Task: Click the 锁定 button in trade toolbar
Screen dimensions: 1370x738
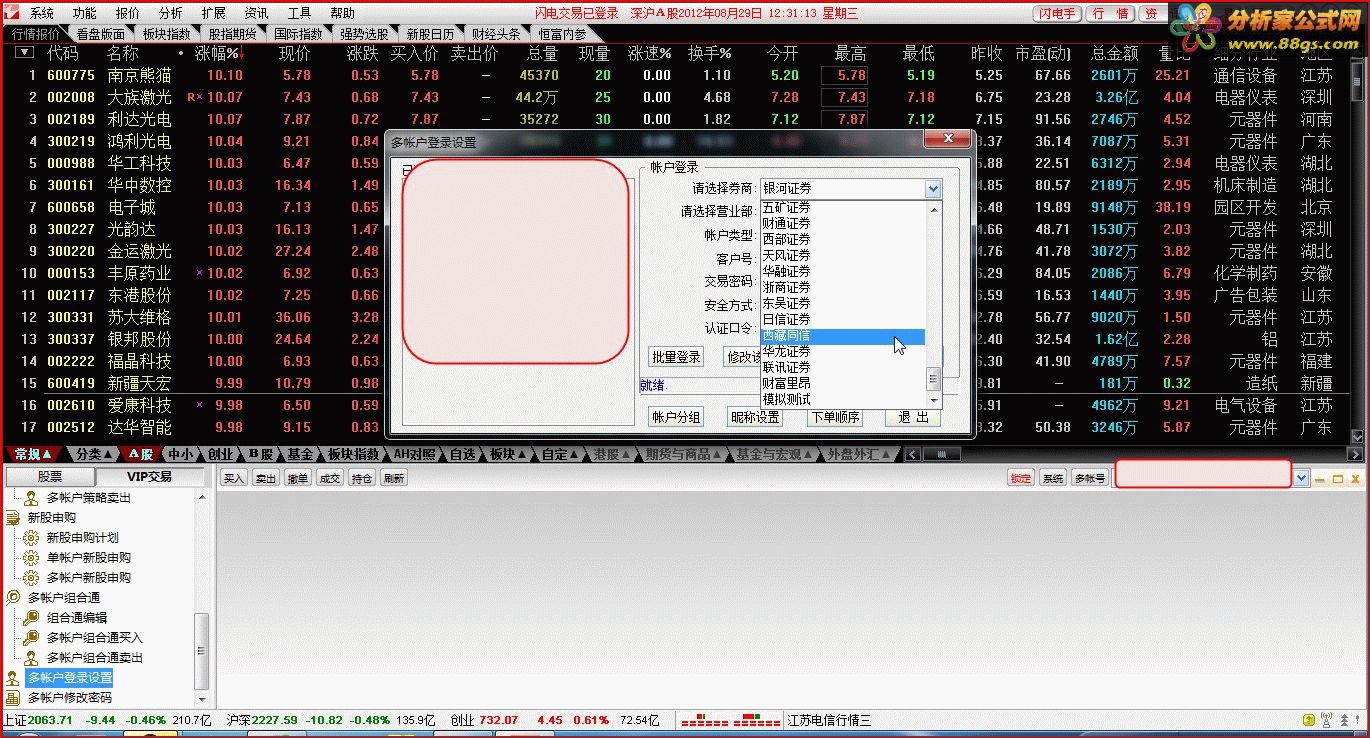Action: click(x=1020, y=478)
